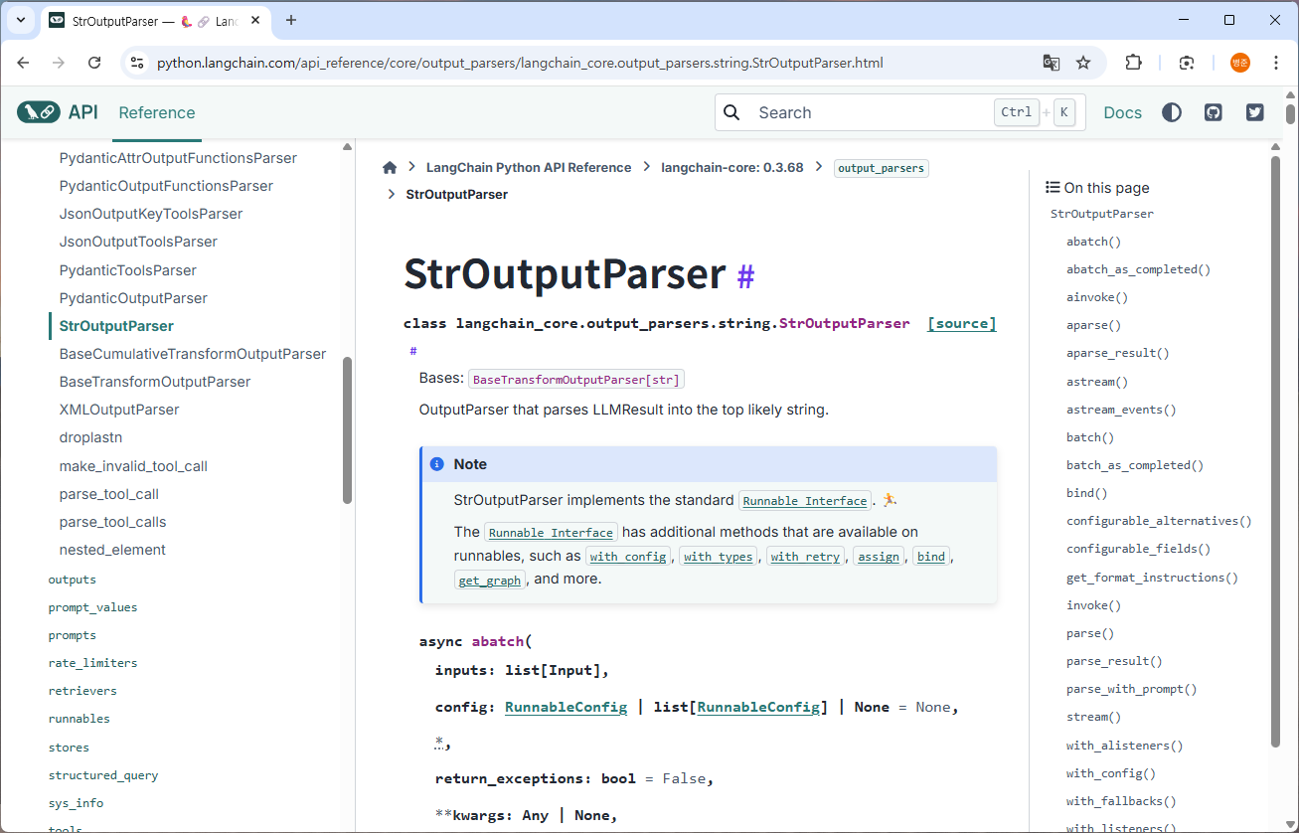Open the Extensions puzzle icon
Viewport: 1299px width, 833px height.
tap(1133, 62)
